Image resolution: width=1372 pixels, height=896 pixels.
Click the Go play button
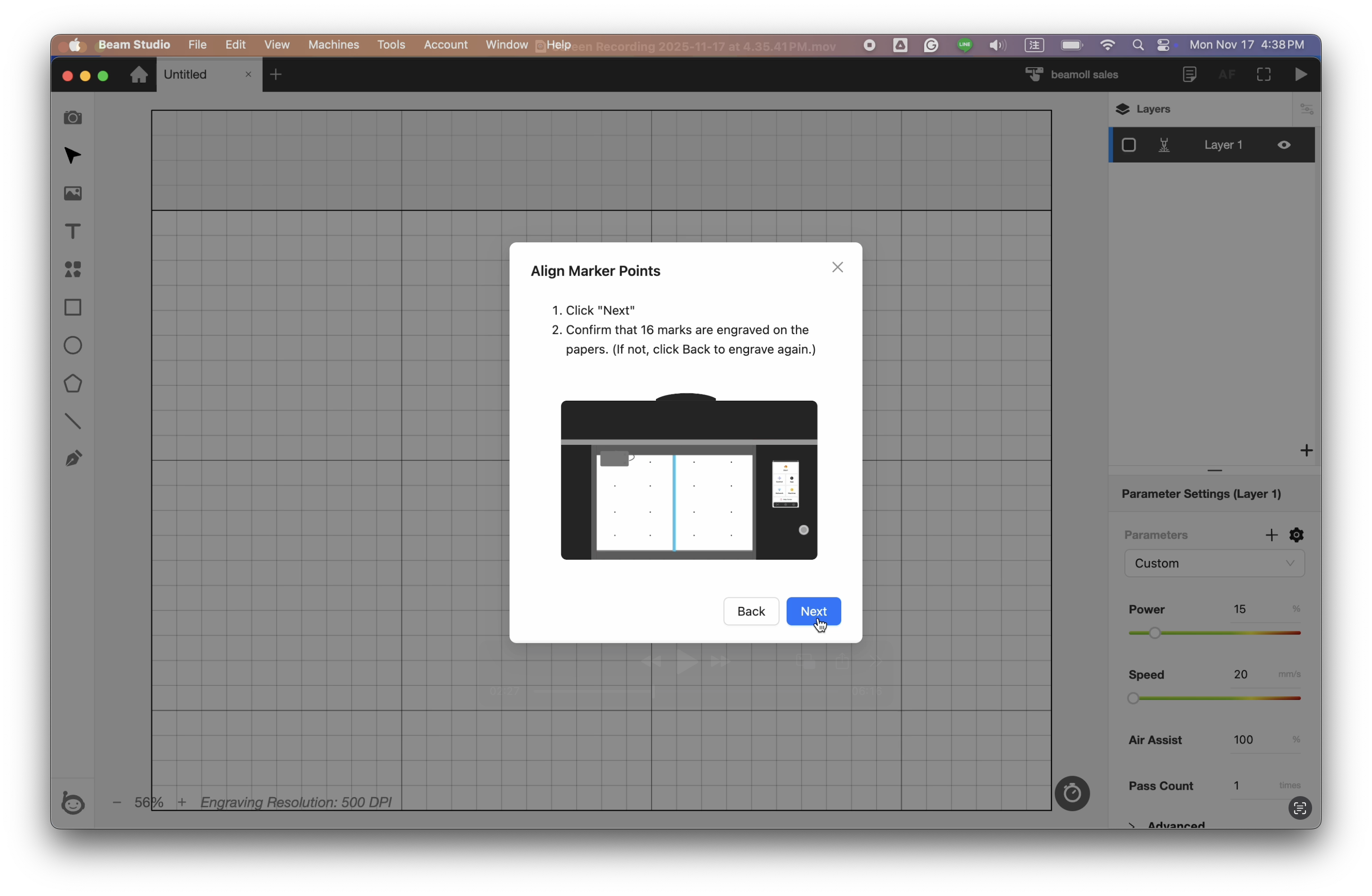pyautogui.click(x=1300, y=74)
